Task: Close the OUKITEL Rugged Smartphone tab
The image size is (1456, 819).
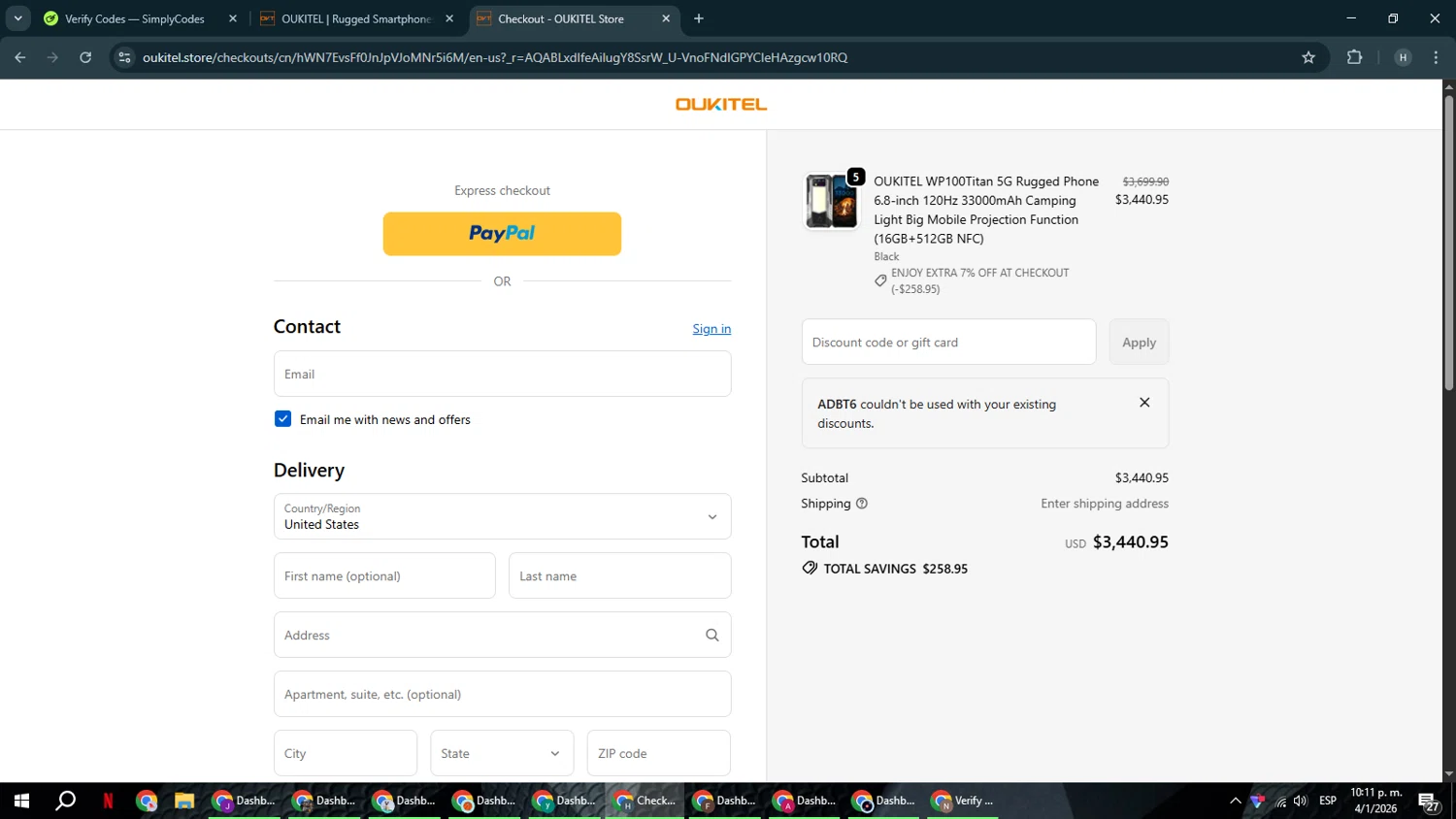Action: coord(449,18)
